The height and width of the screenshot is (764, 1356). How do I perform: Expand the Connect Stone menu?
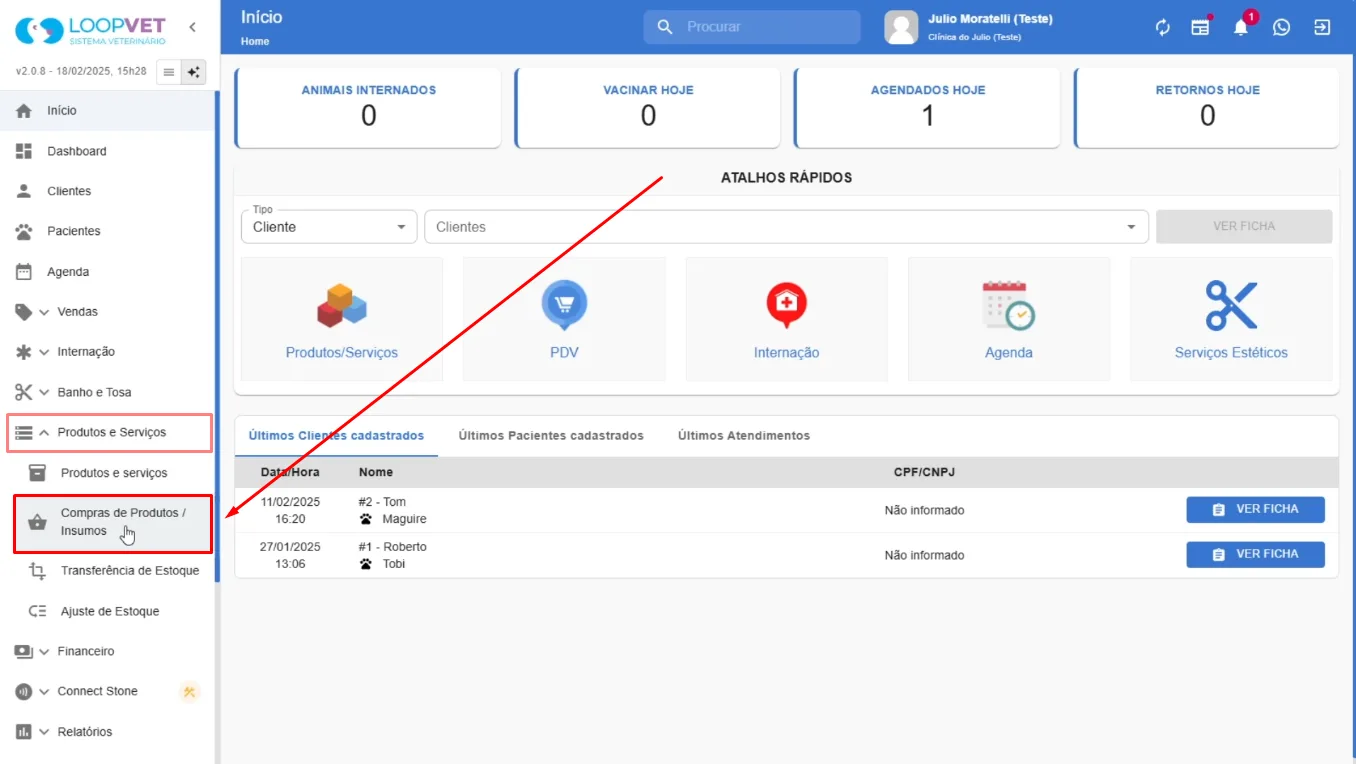point(108,691)
